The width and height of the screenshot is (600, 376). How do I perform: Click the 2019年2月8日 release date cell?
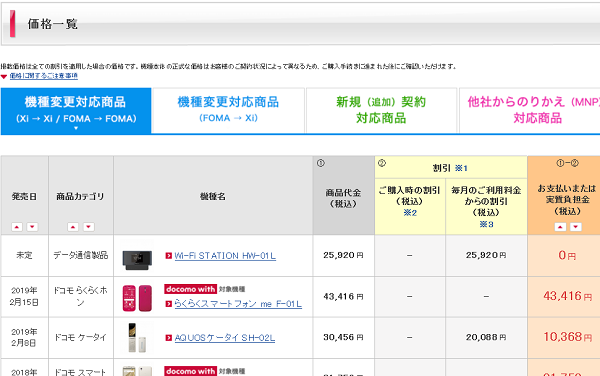click(24, 337)
